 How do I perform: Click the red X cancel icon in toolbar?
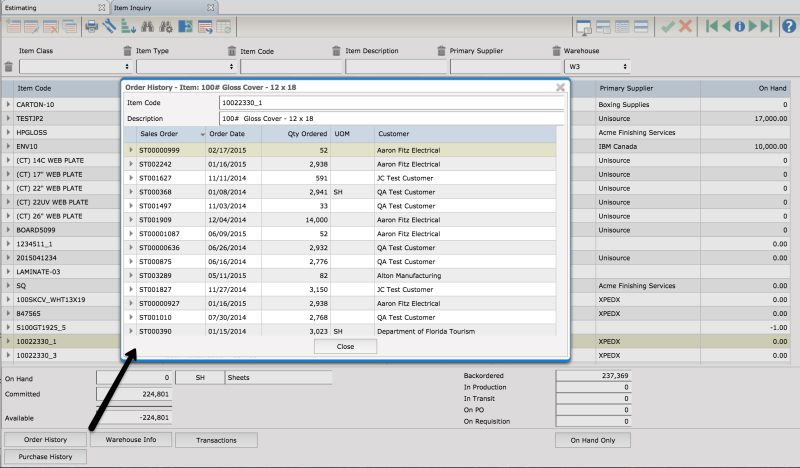[x=686, y=26]
